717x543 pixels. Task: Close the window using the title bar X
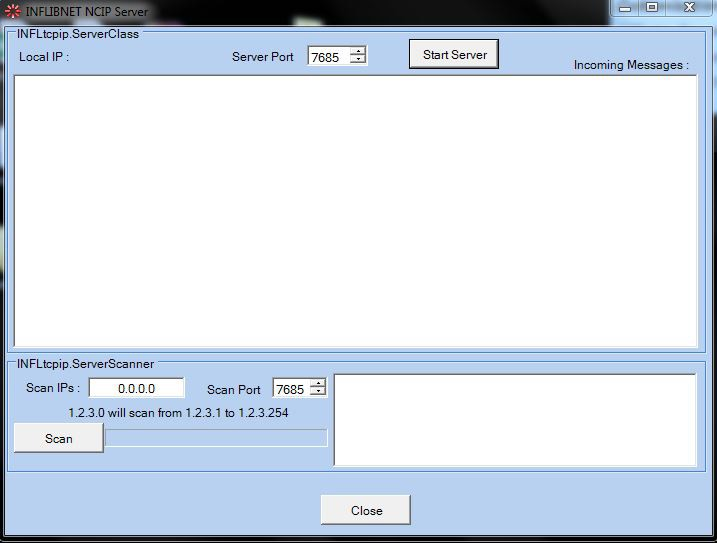[x=688, y=8]
